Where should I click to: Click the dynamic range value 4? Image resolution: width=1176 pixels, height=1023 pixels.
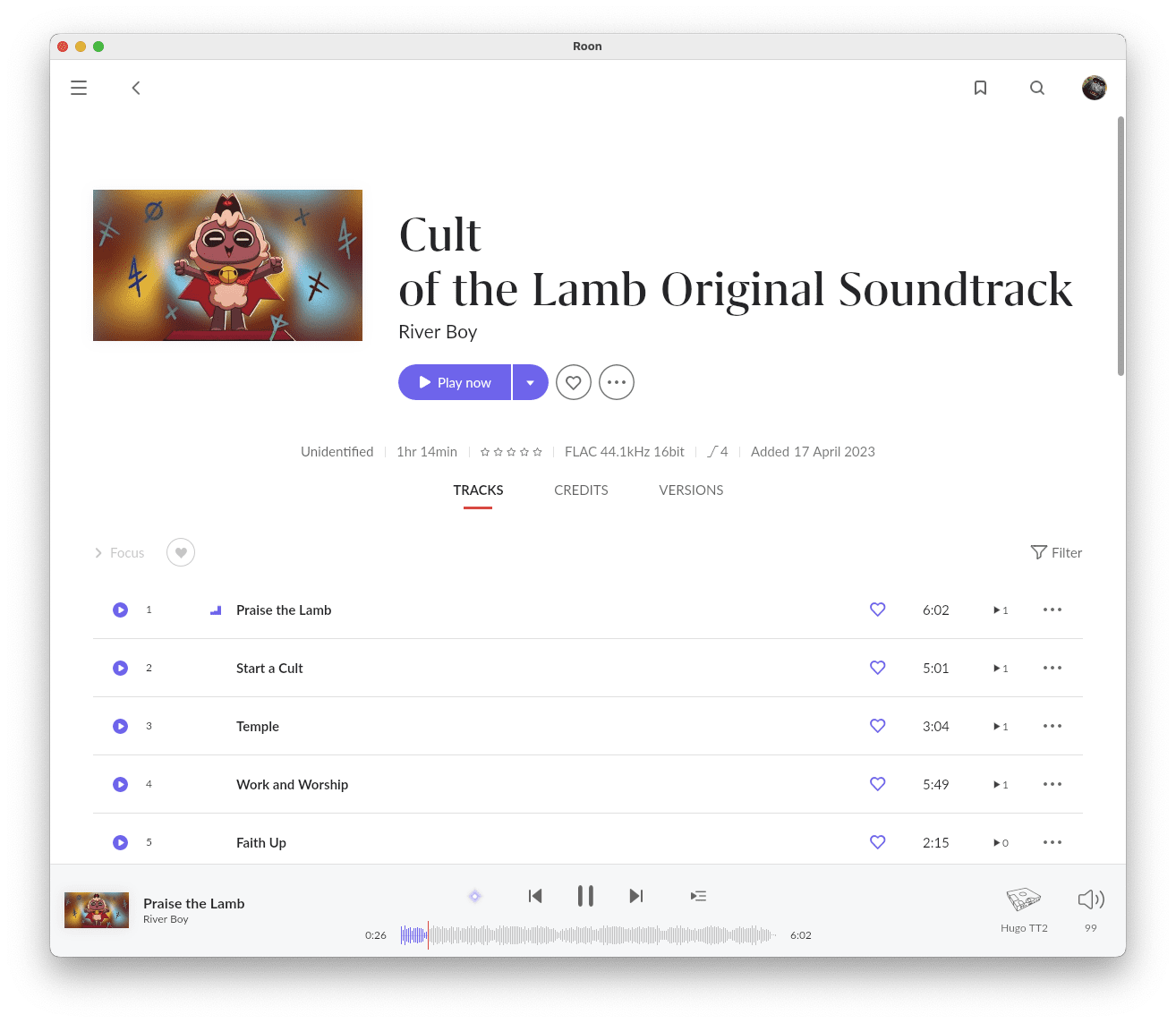pyautogui.click(x=718, y=452)
